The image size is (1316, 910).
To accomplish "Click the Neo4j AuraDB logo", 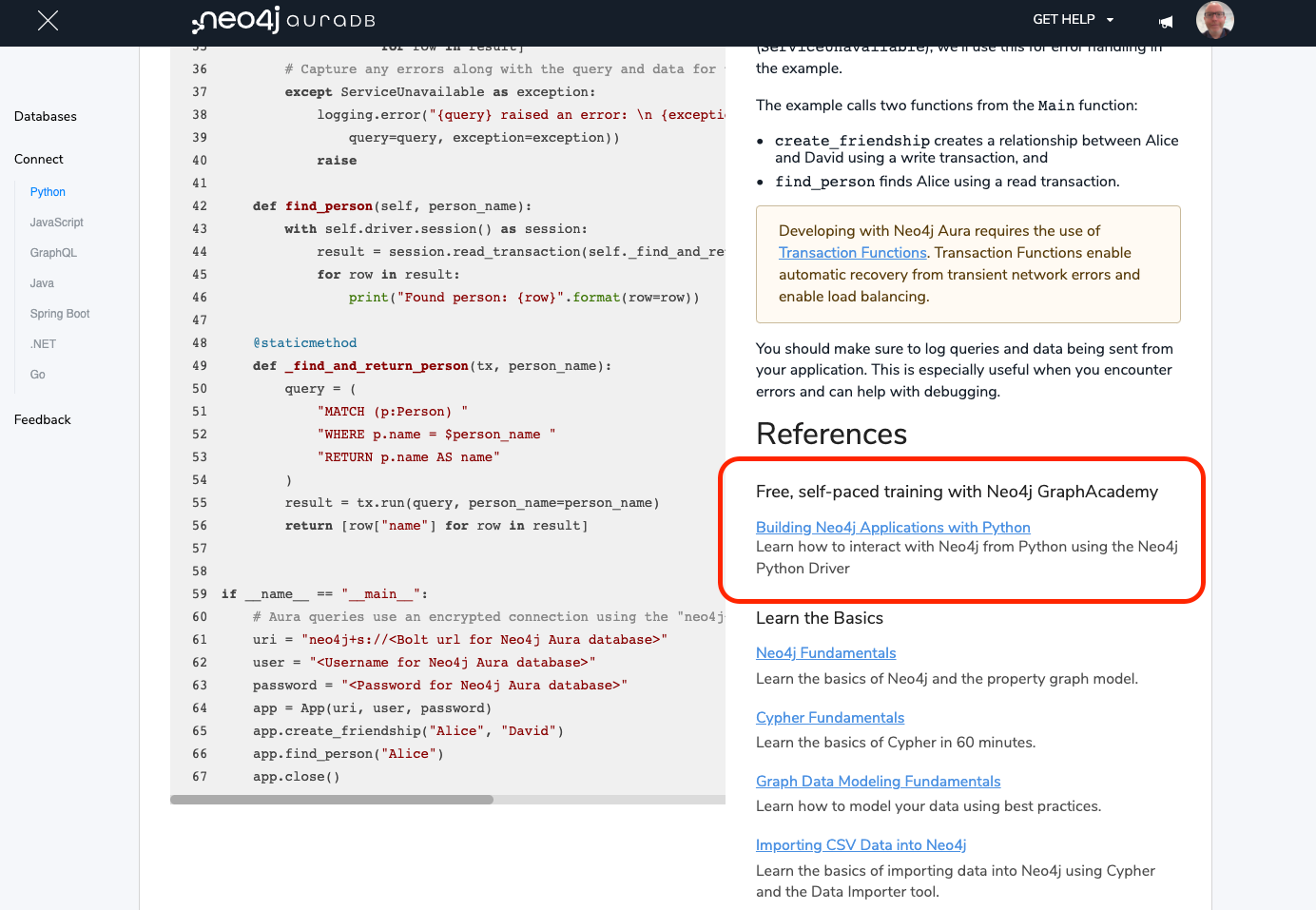I will click(x=283, y=20).
